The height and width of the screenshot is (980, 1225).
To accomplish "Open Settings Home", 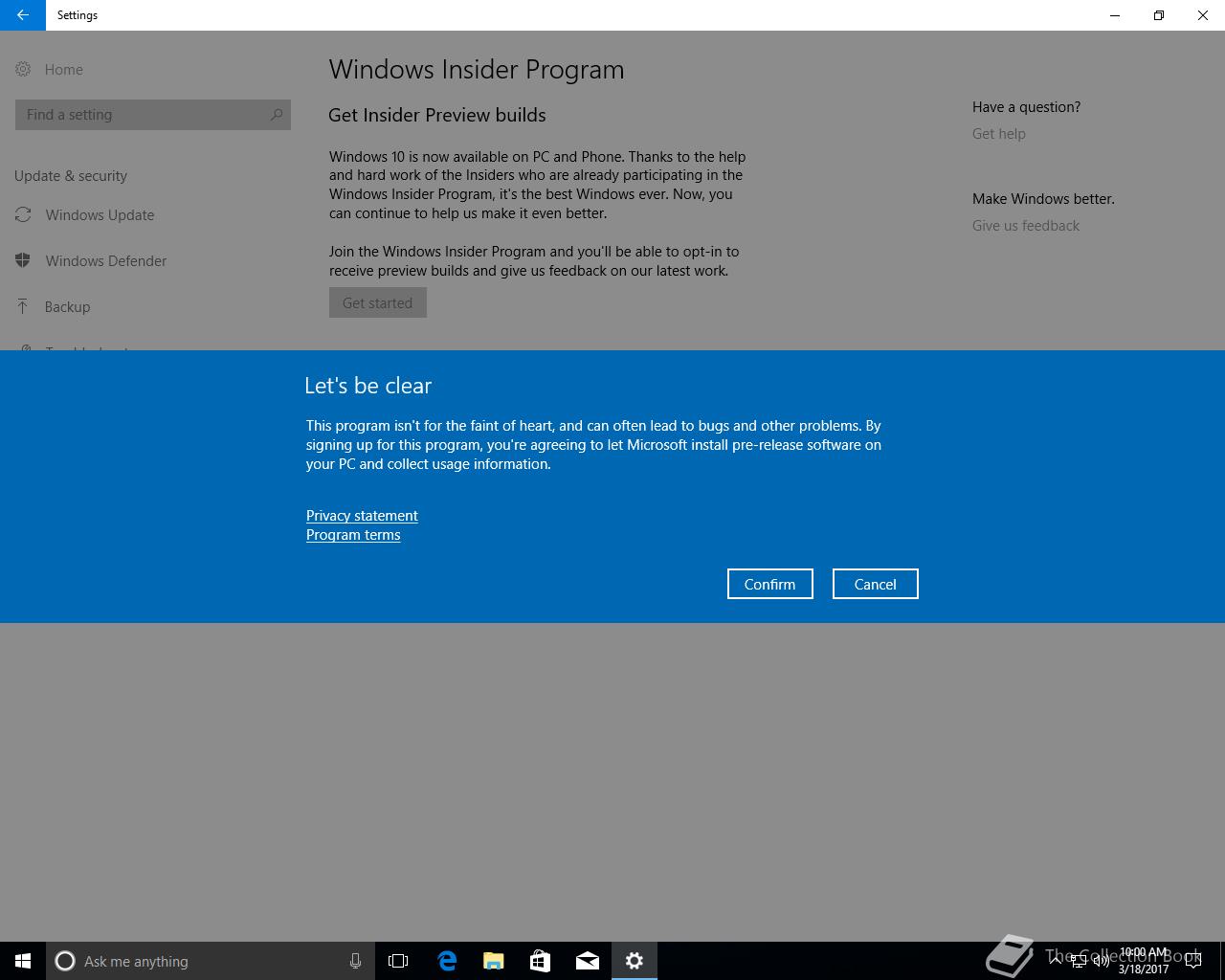I will click(x=63, y=69).
